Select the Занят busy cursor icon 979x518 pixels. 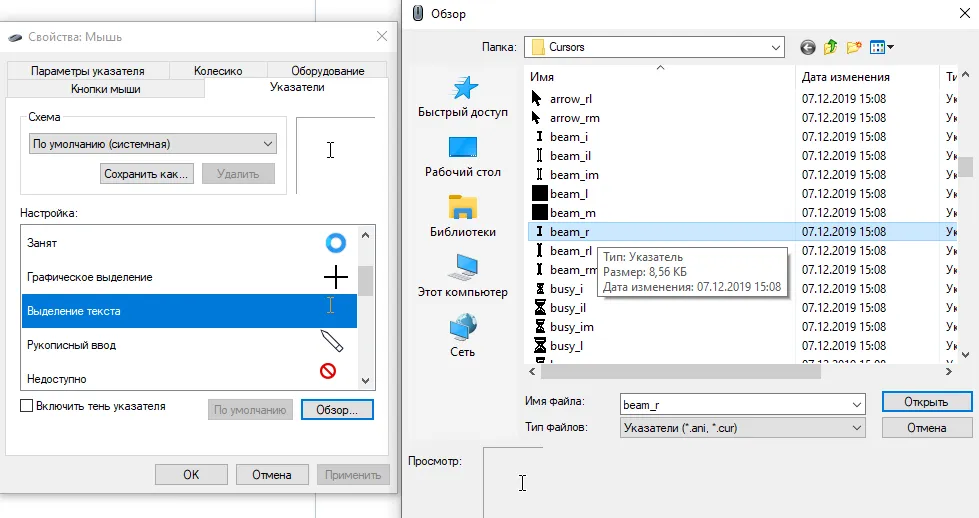335,243
